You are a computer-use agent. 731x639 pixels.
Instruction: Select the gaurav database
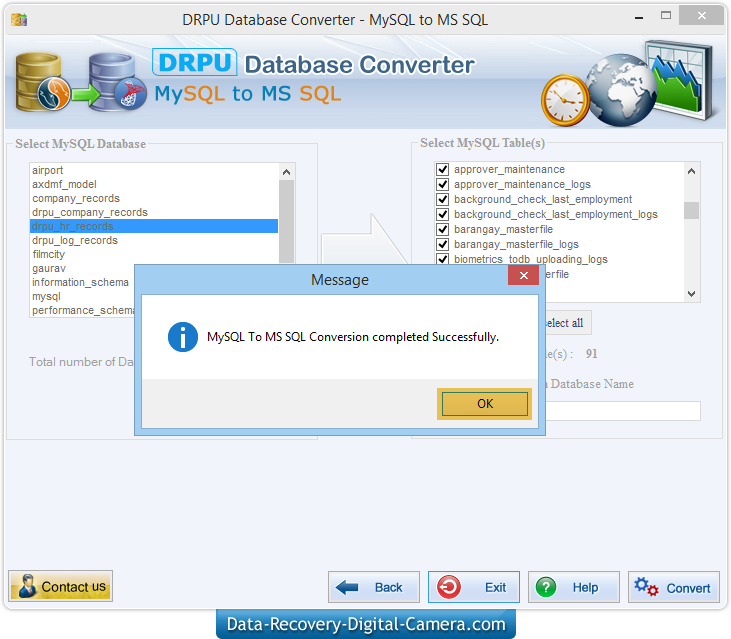pos(83,268)
